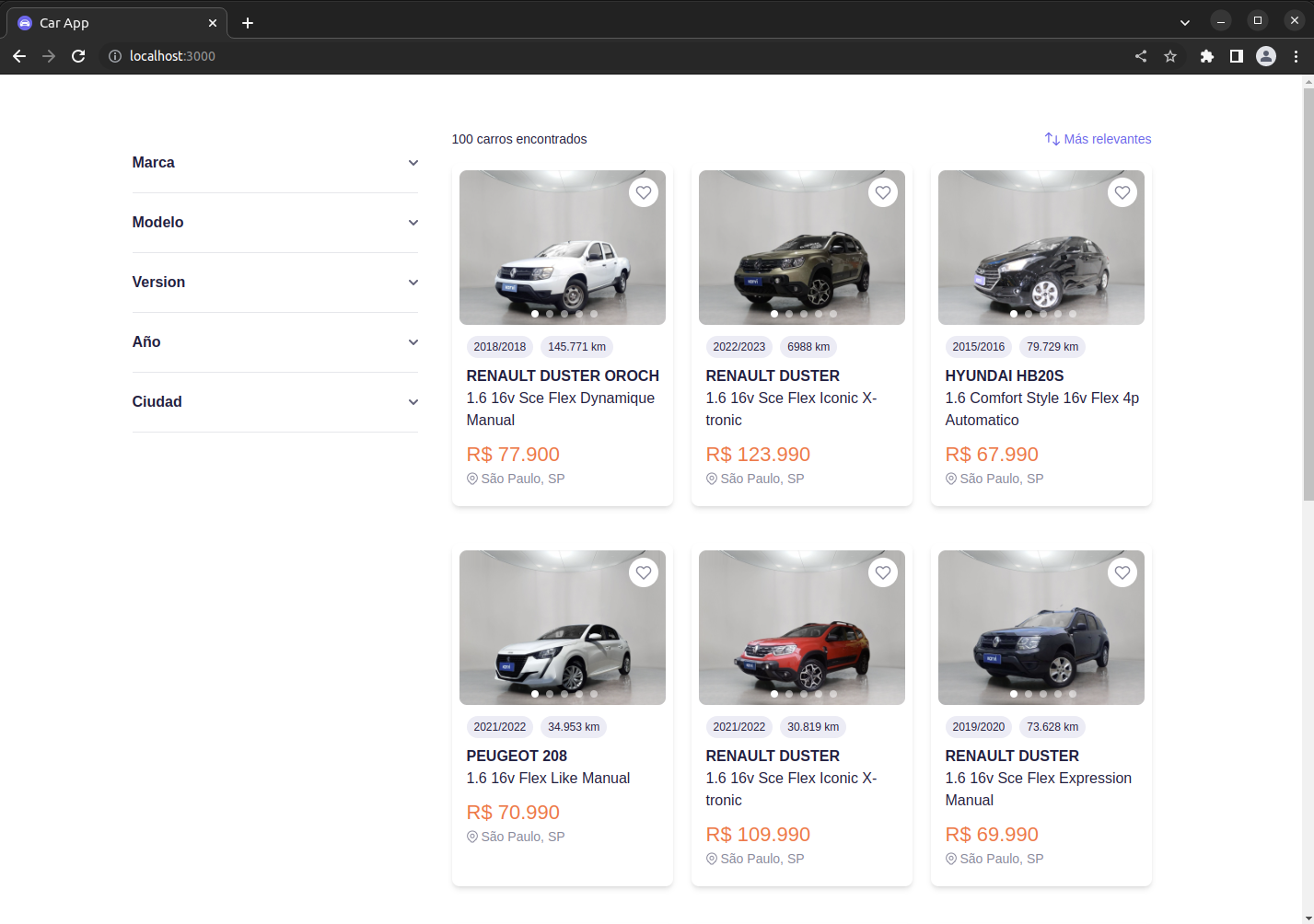Viewport: 1314px width, 924px height.
Task: Click the R$ 70.990 price
Action: click(513, 813)
